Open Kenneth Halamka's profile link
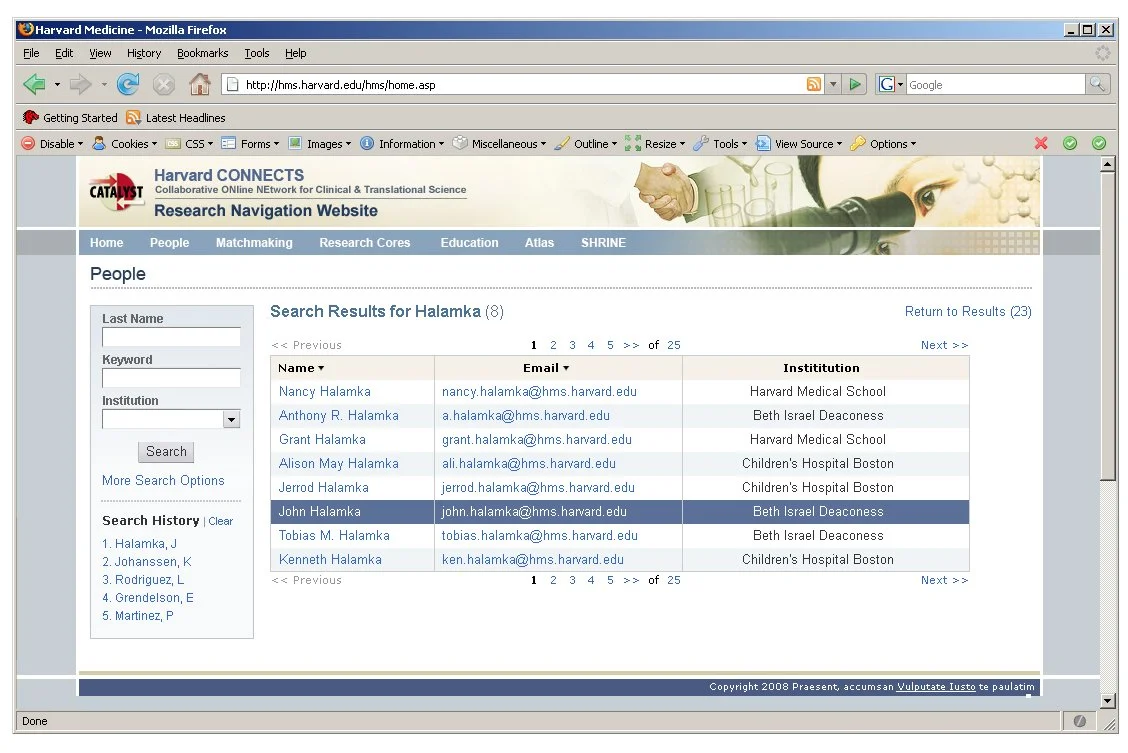Image resolution: width=1128 pixels, height=753 pixels. (330, 560)
